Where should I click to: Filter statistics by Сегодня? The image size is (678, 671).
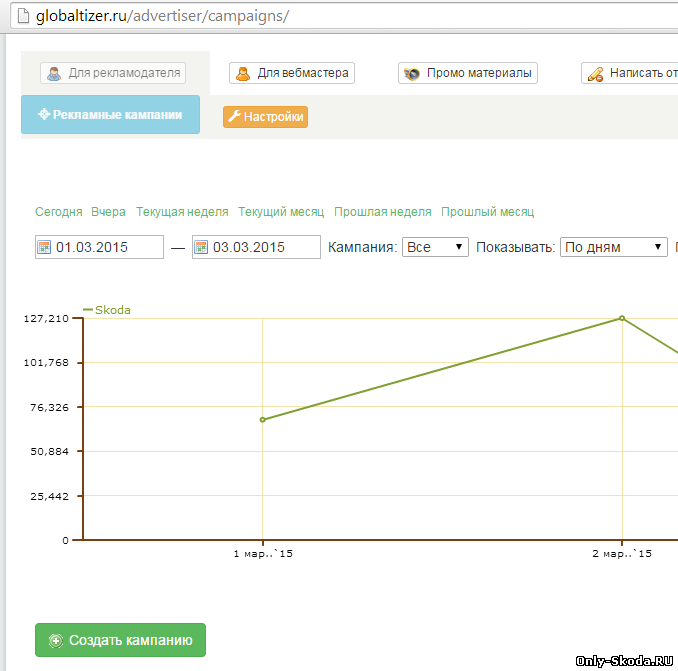tap(58, 212)
